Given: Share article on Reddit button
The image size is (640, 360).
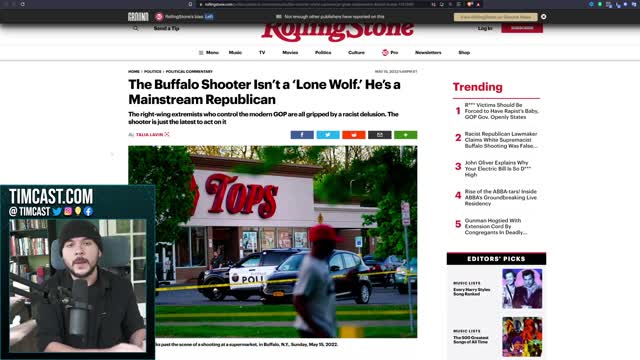Looking at the screenshot, I should 353,135.
